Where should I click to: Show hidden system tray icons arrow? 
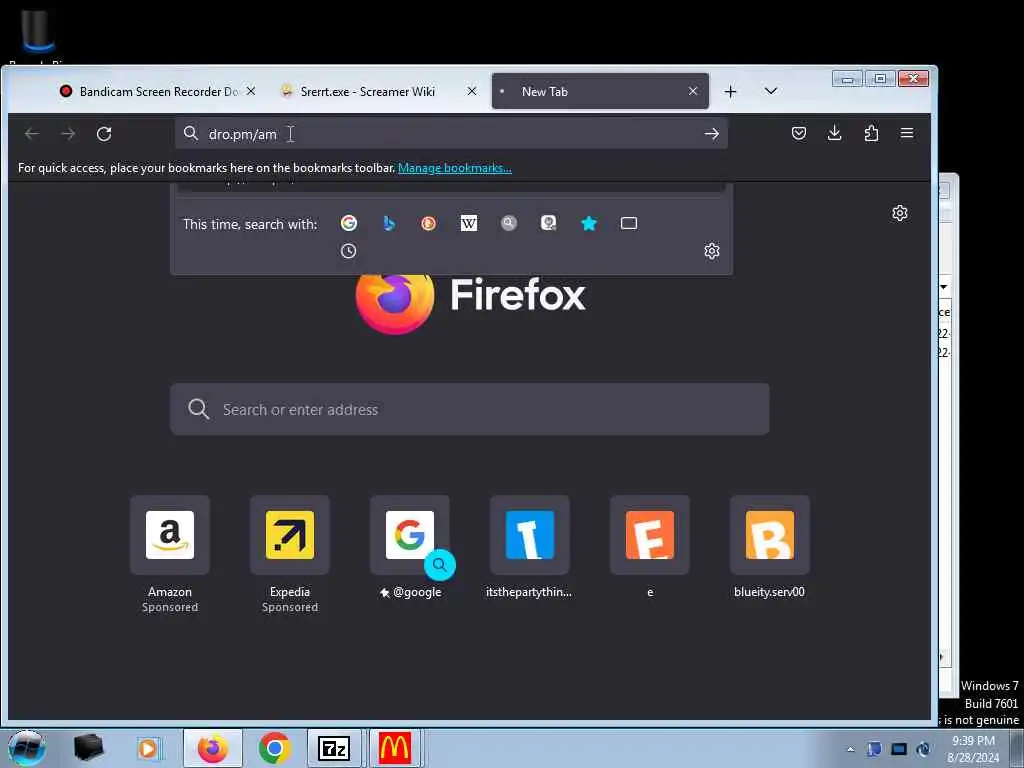tap(850, 749)
